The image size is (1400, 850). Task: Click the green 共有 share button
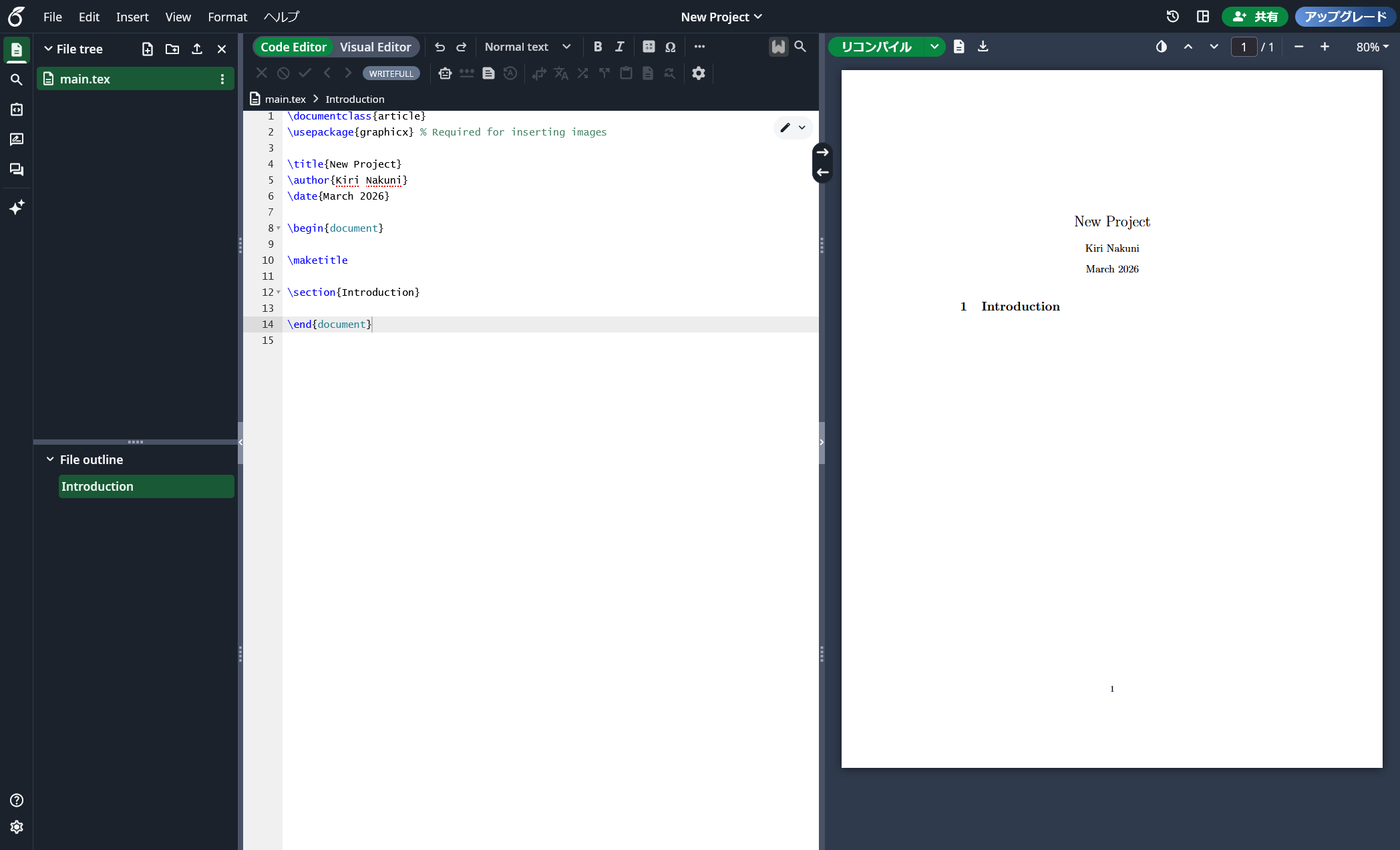tap(1254, 17)
